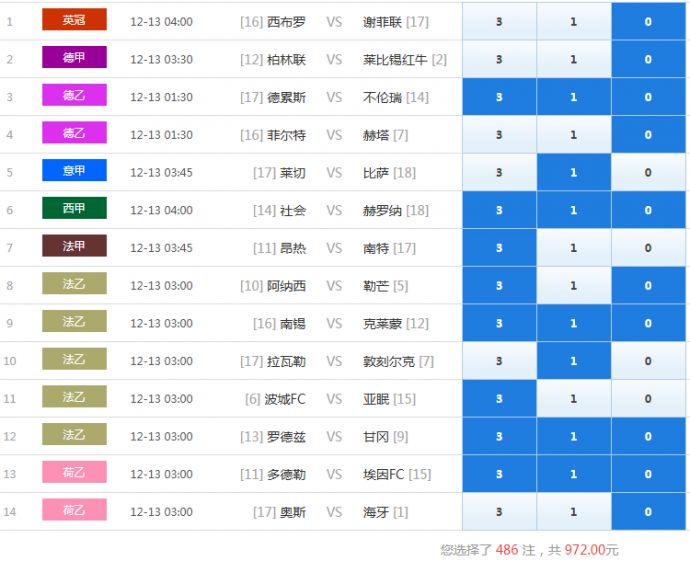Toggle the 0 option for 昂热 vs 南特

pos(648,248)
